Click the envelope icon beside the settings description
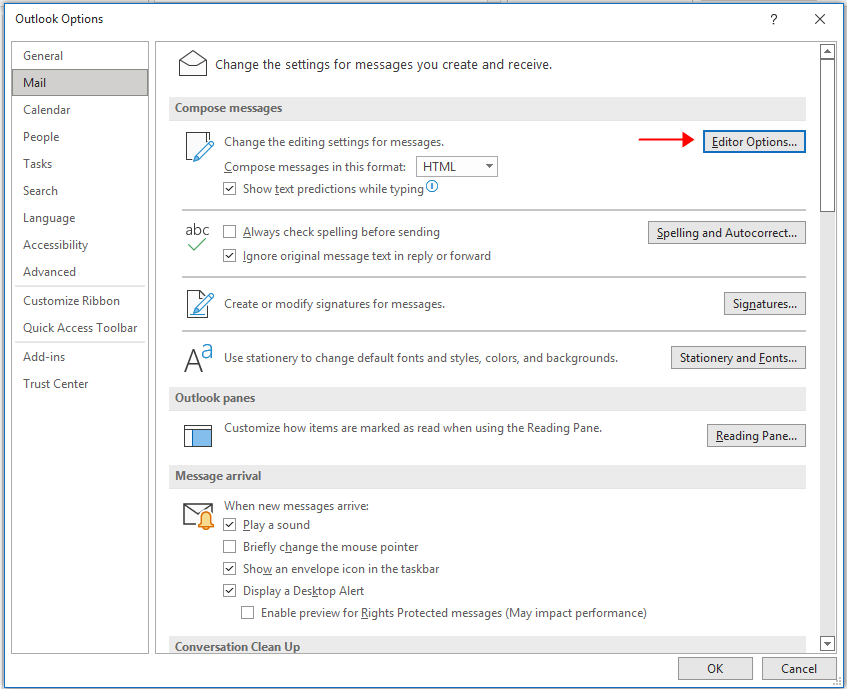This screenshot has height=689, width=847. click(193, 63)
